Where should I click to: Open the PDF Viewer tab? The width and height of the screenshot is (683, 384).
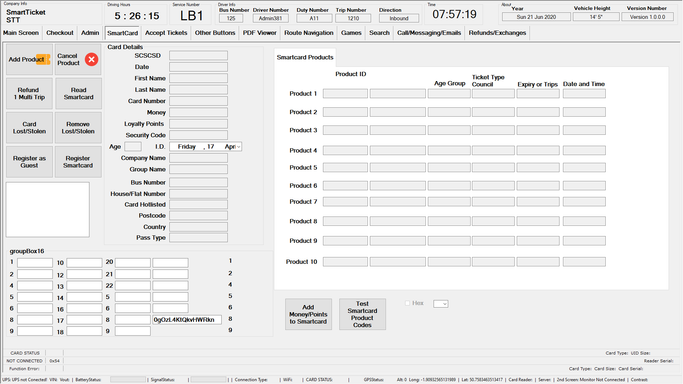coord(260,33)
